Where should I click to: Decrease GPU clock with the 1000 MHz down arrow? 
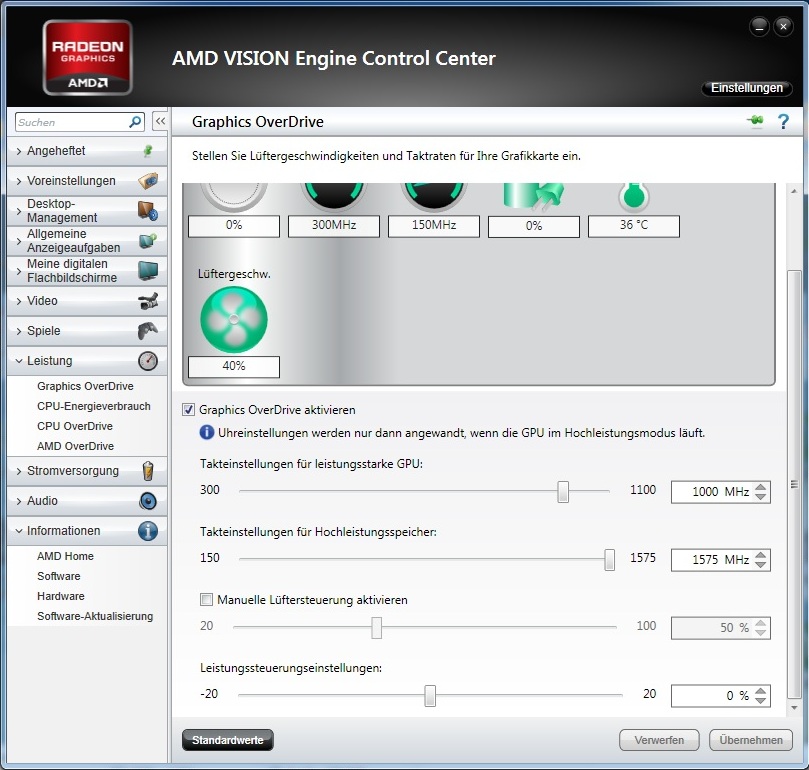click(x=760, y=496)
